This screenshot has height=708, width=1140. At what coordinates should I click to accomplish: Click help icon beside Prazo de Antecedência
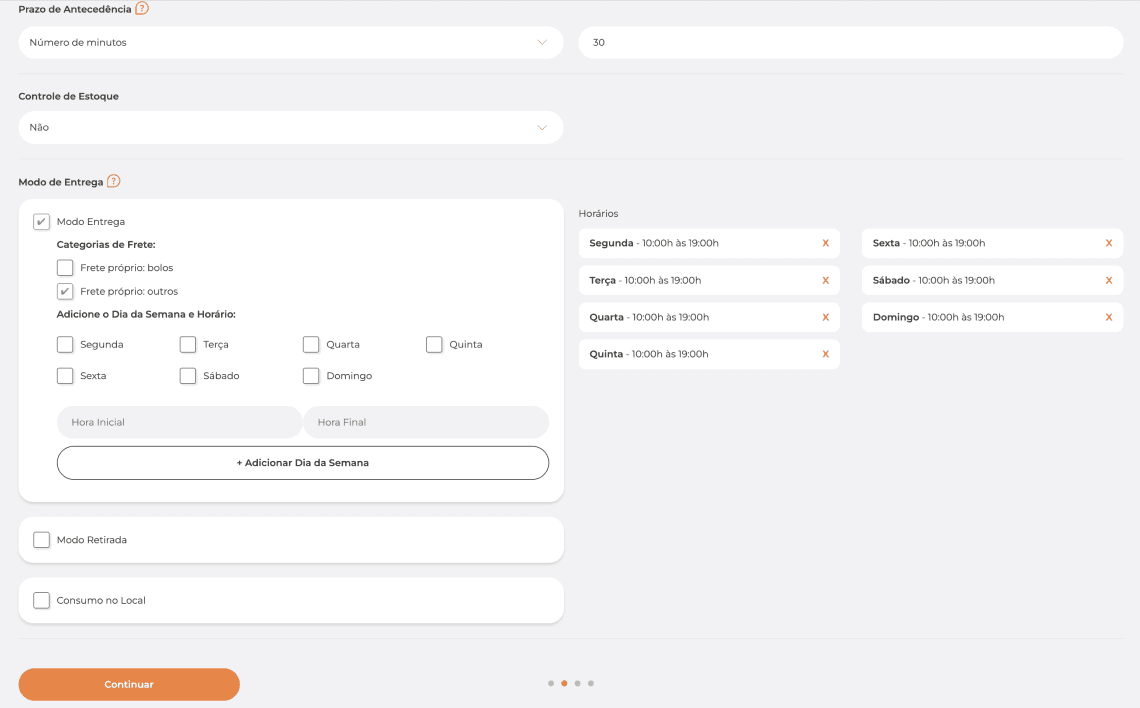click(142, 9)
